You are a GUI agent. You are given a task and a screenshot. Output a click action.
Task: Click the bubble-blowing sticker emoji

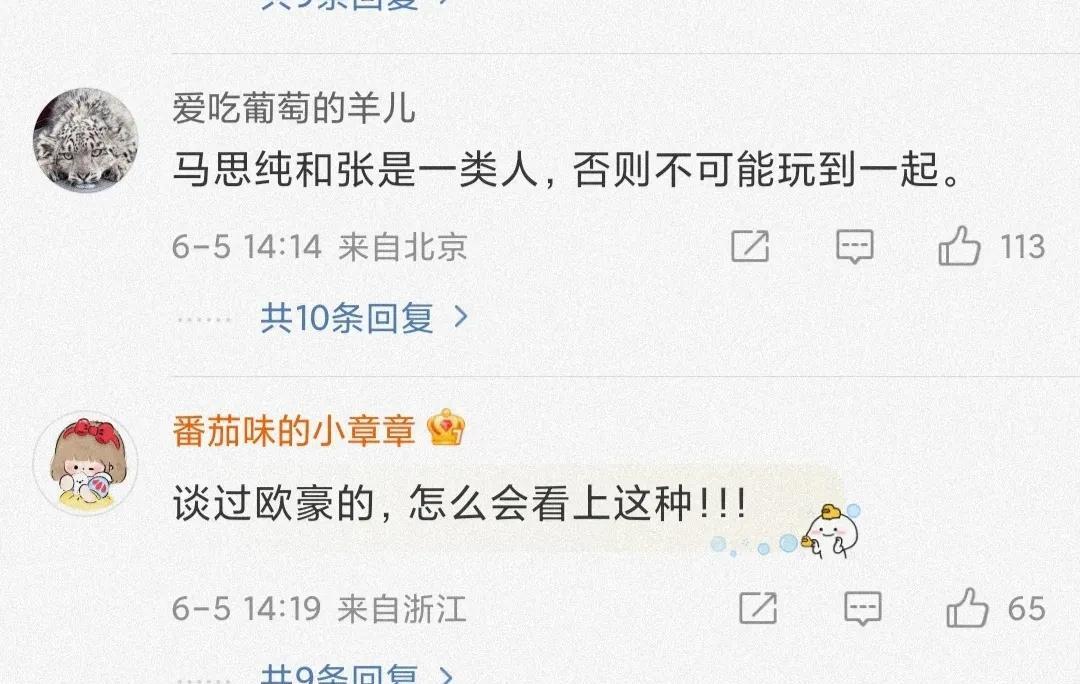pos(785,532)
